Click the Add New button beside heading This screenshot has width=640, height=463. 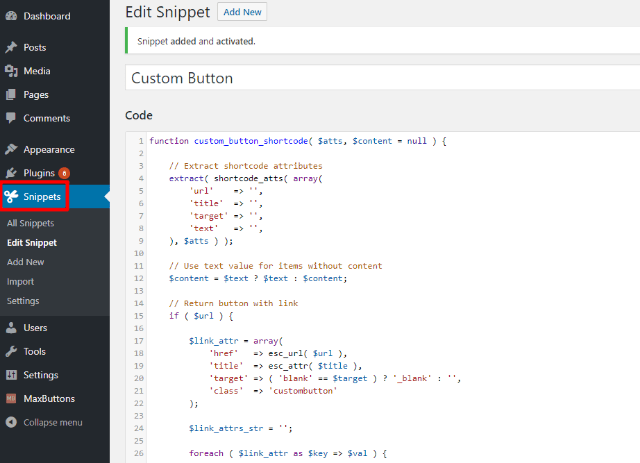tap(242, 12)
